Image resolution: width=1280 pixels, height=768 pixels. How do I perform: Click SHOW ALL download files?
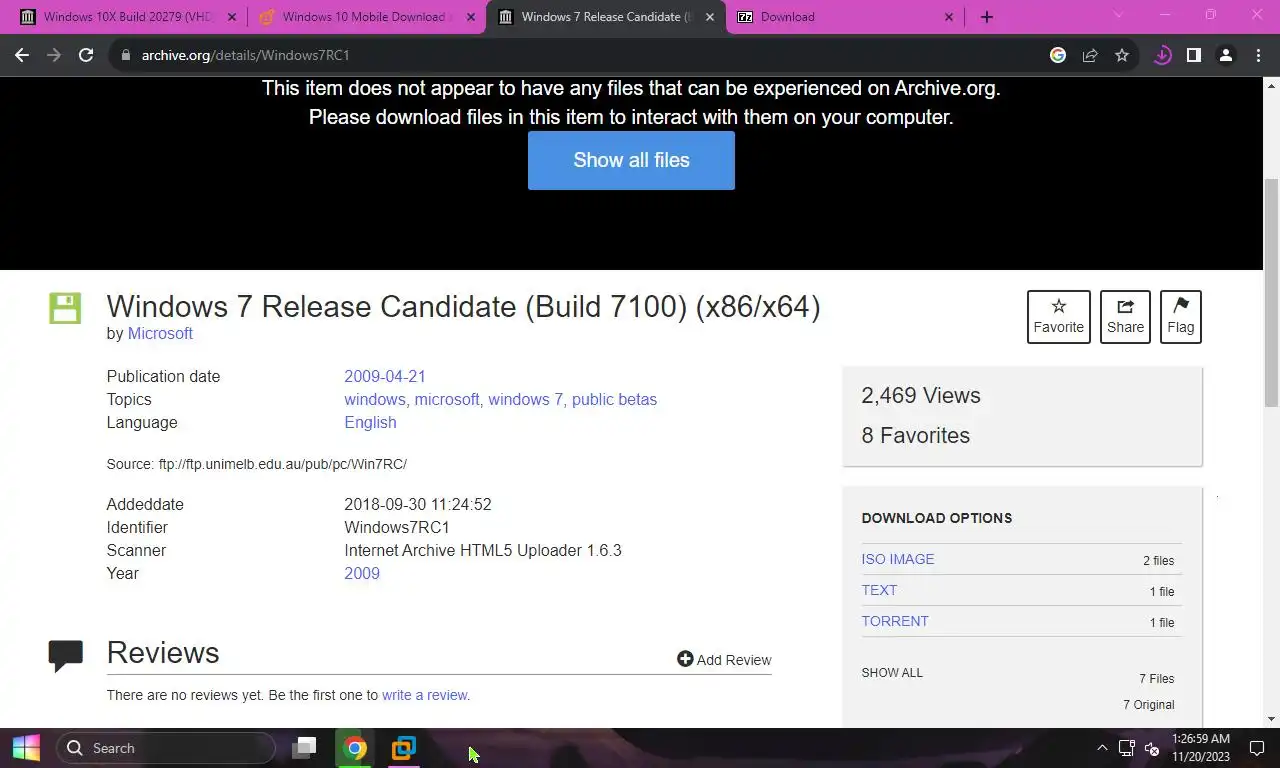[x=892, y=672]
